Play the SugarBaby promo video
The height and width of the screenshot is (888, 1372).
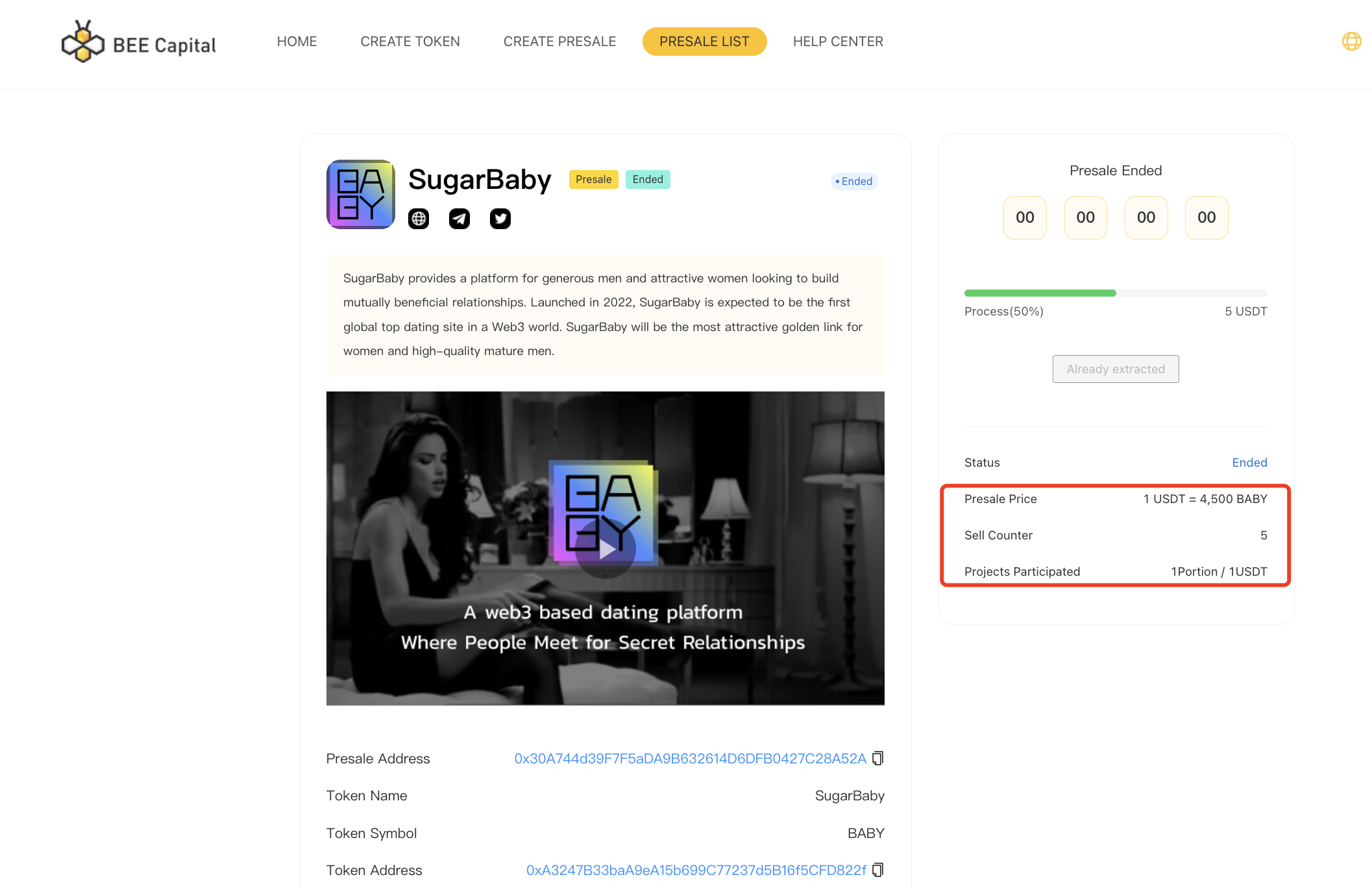tap(606, 549)
